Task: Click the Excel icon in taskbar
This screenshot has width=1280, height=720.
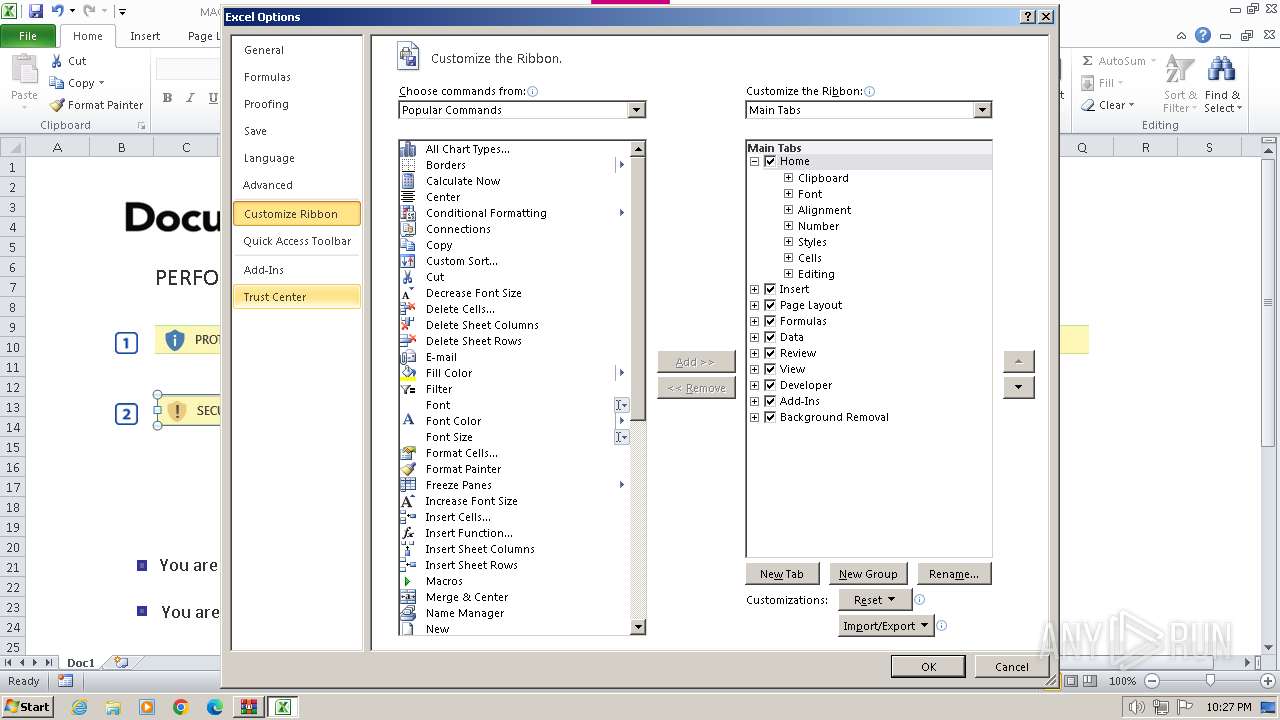Action: coord(283,707)
